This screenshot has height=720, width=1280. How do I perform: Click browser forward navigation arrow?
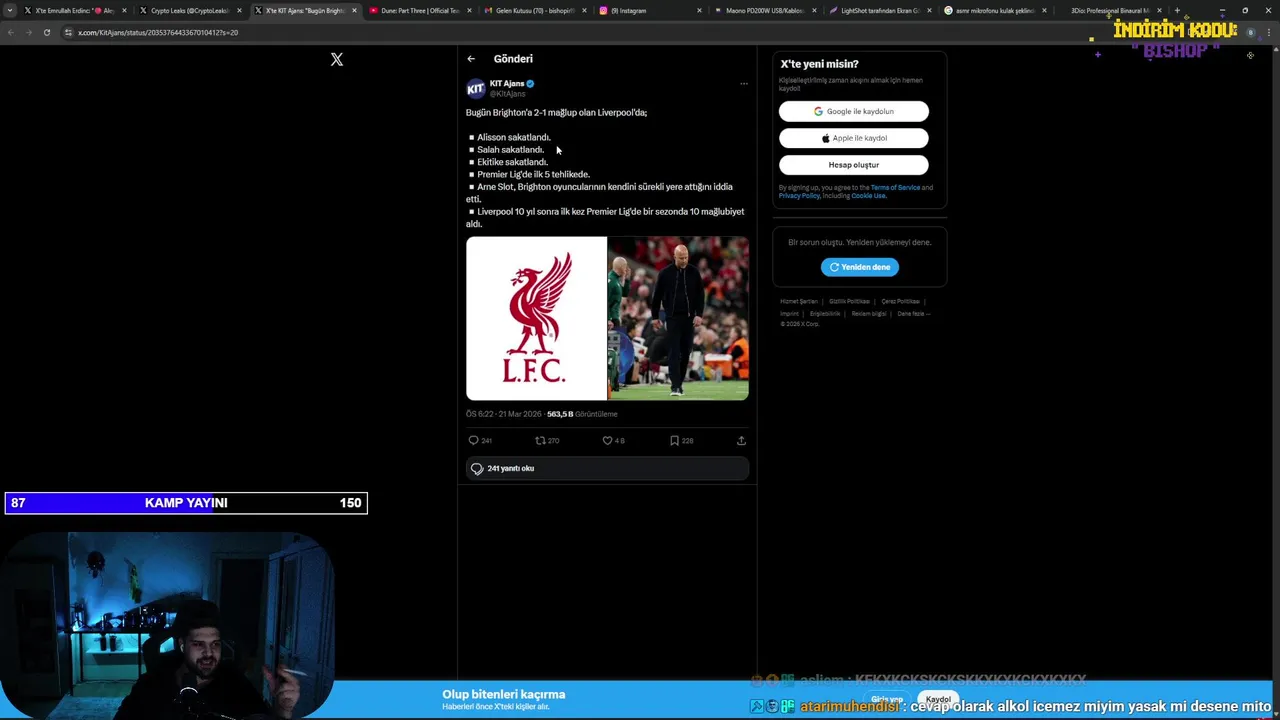pos(28,32)
